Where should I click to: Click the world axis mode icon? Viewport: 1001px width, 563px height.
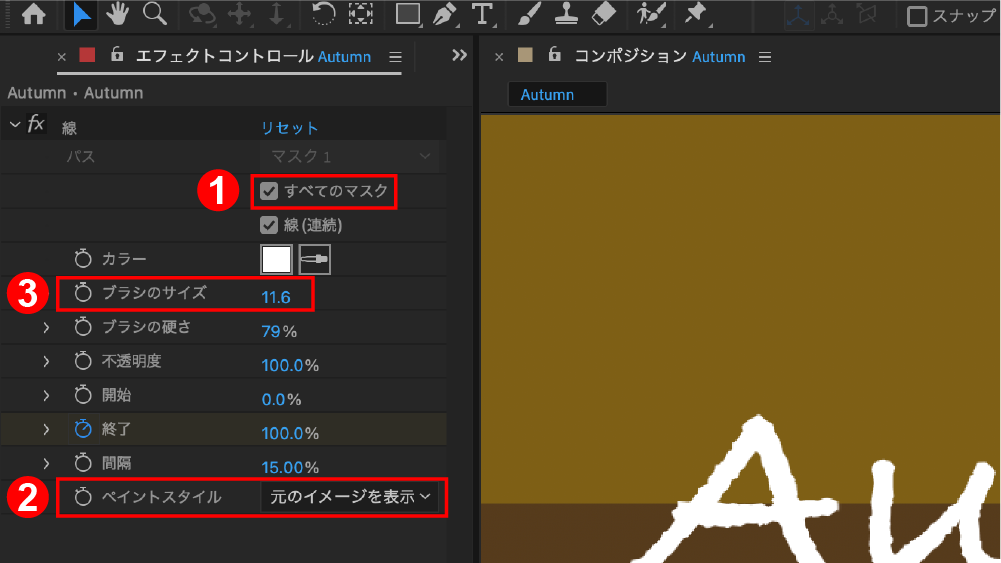click(832, 15)
